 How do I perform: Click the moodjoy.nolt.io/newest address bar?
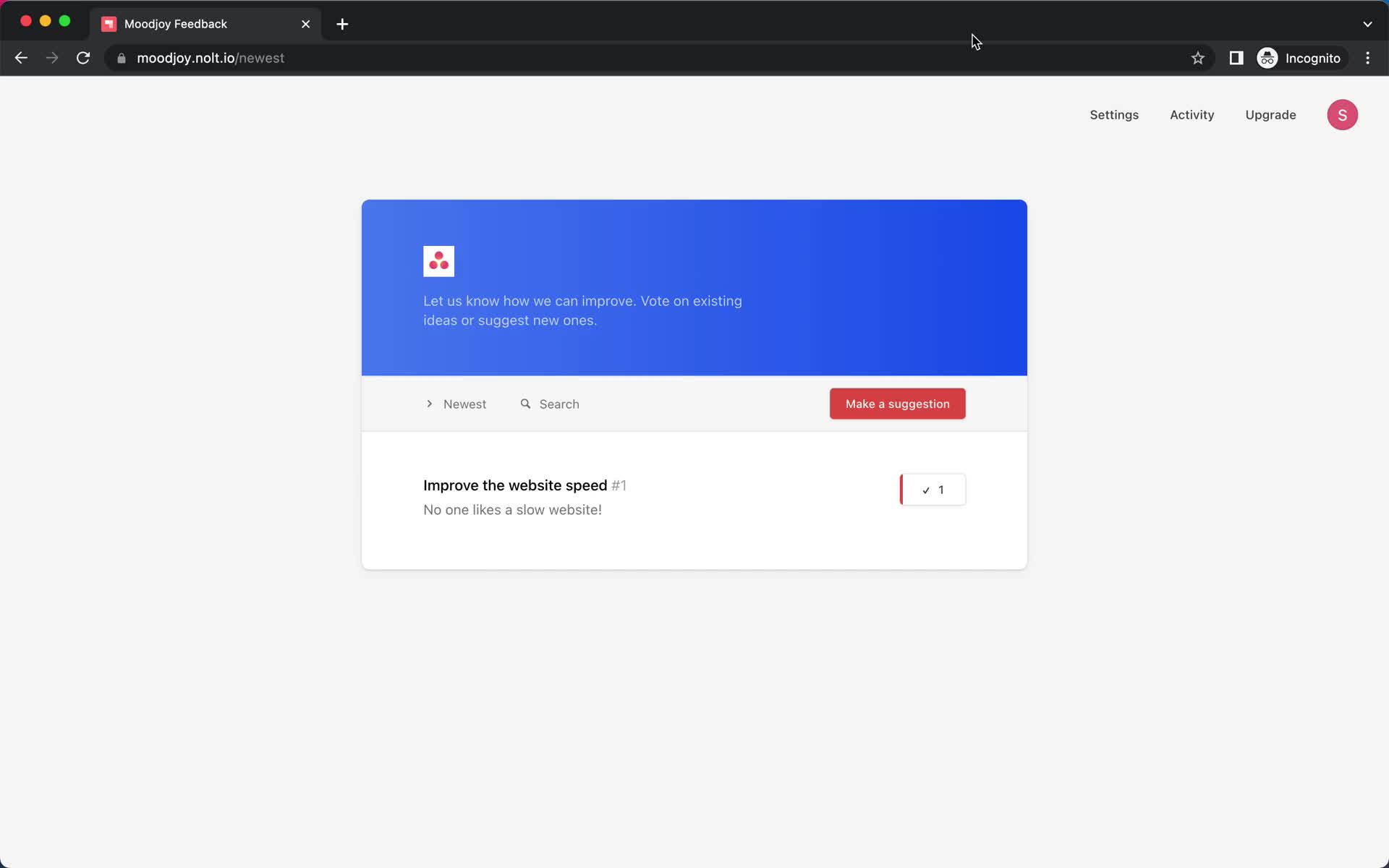[209, 57]
